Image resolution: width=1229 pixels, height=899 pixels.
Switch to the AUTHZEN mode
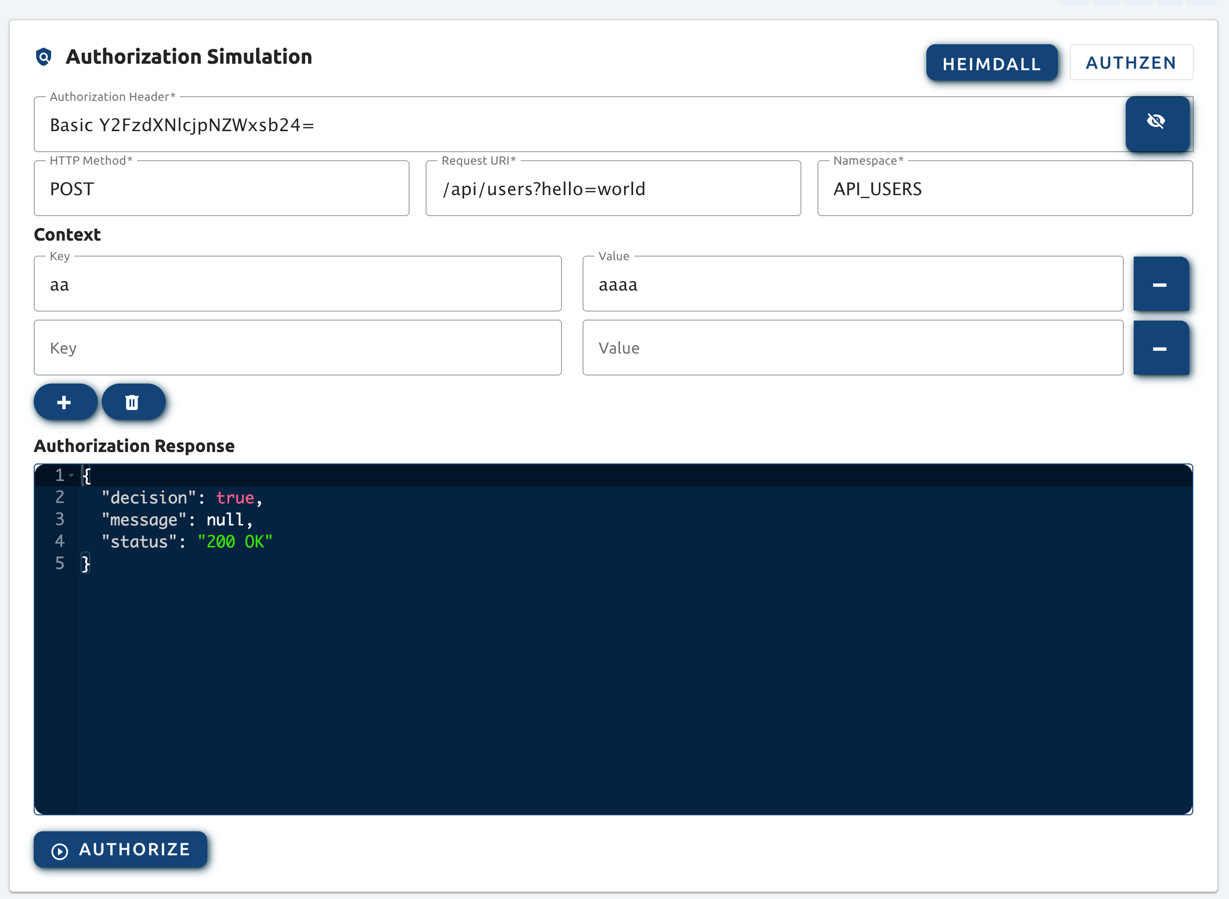pyautogui.click(x=1131, y=63)
